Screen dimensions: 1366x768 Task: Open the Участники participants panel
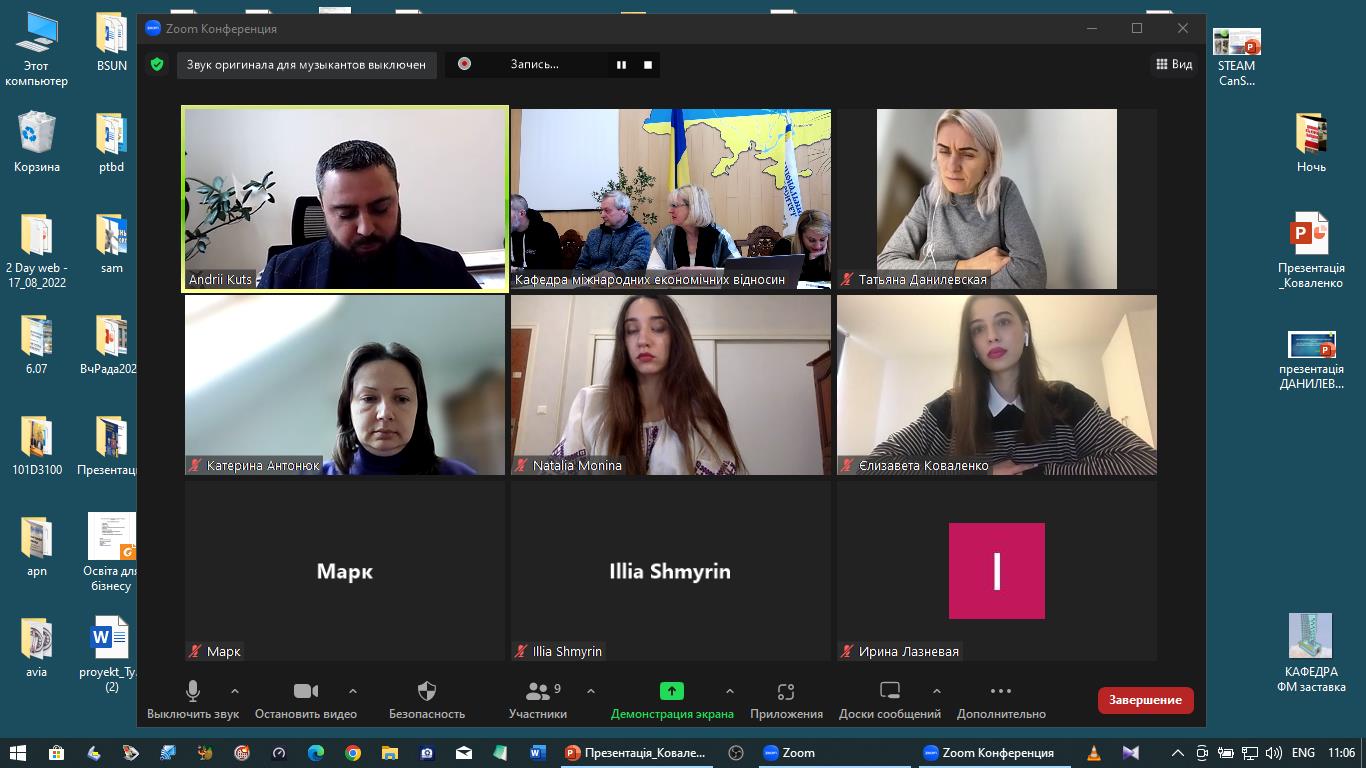[538, 699]
